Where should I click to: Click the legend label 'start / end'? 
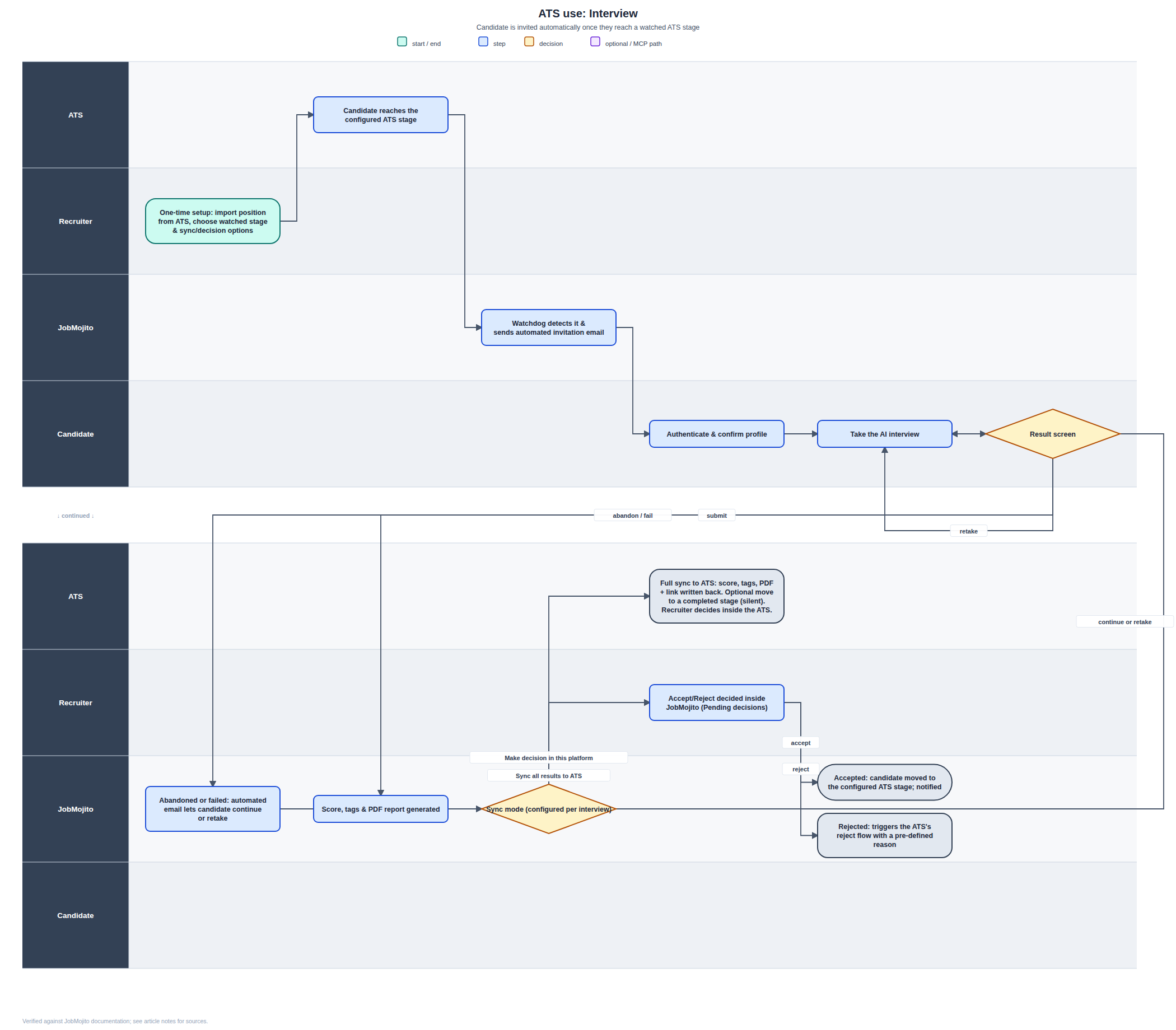[426, 44]
